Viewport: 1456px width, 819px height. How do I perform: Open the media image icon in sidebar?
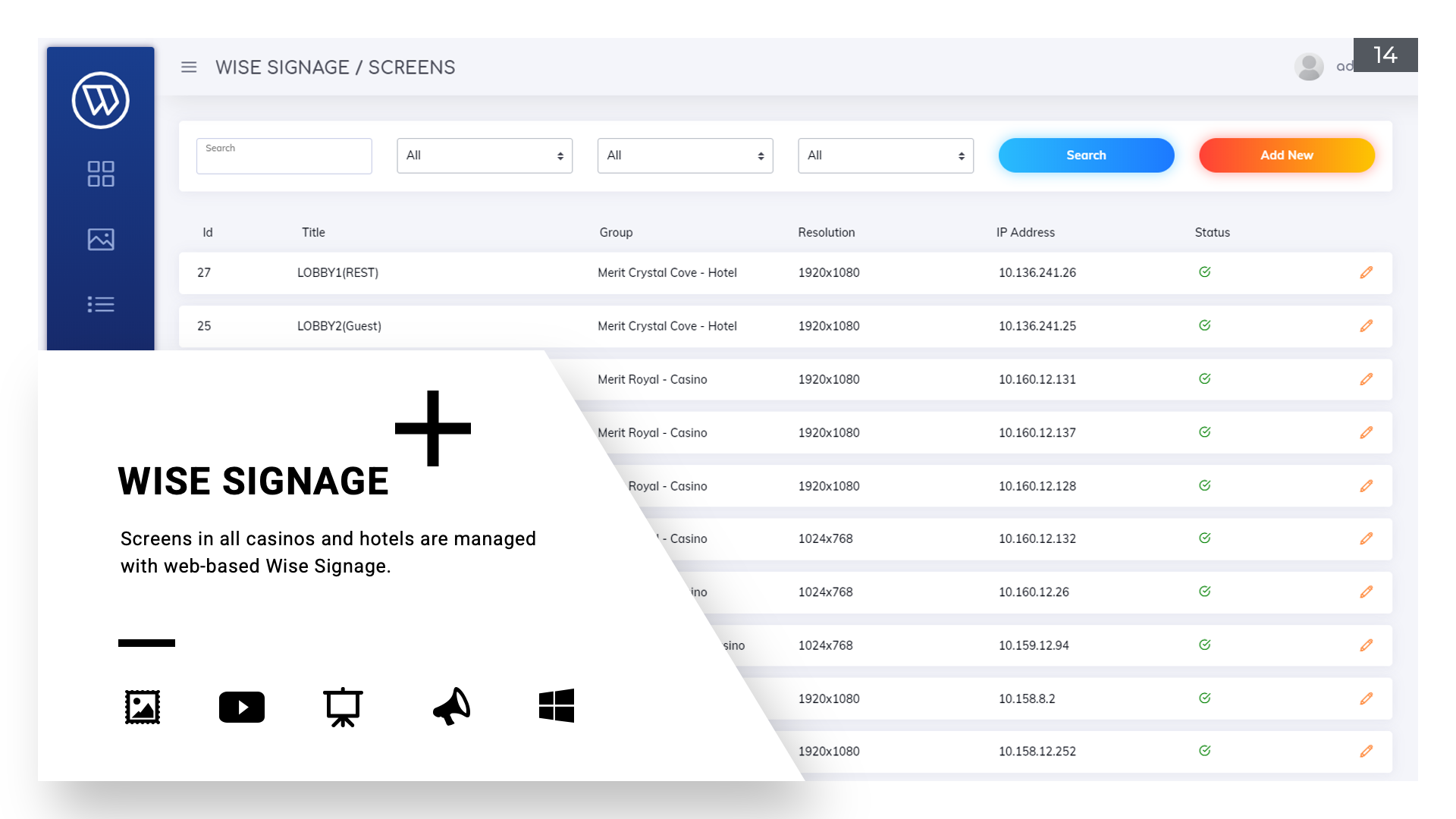pos(101,240)
